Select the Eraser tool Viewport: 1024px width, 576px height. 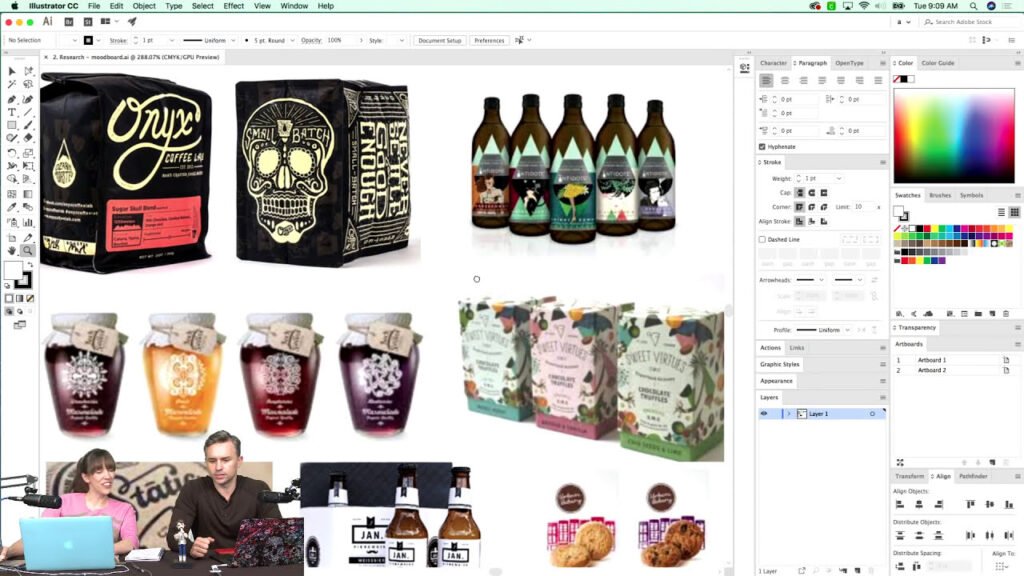28,138
